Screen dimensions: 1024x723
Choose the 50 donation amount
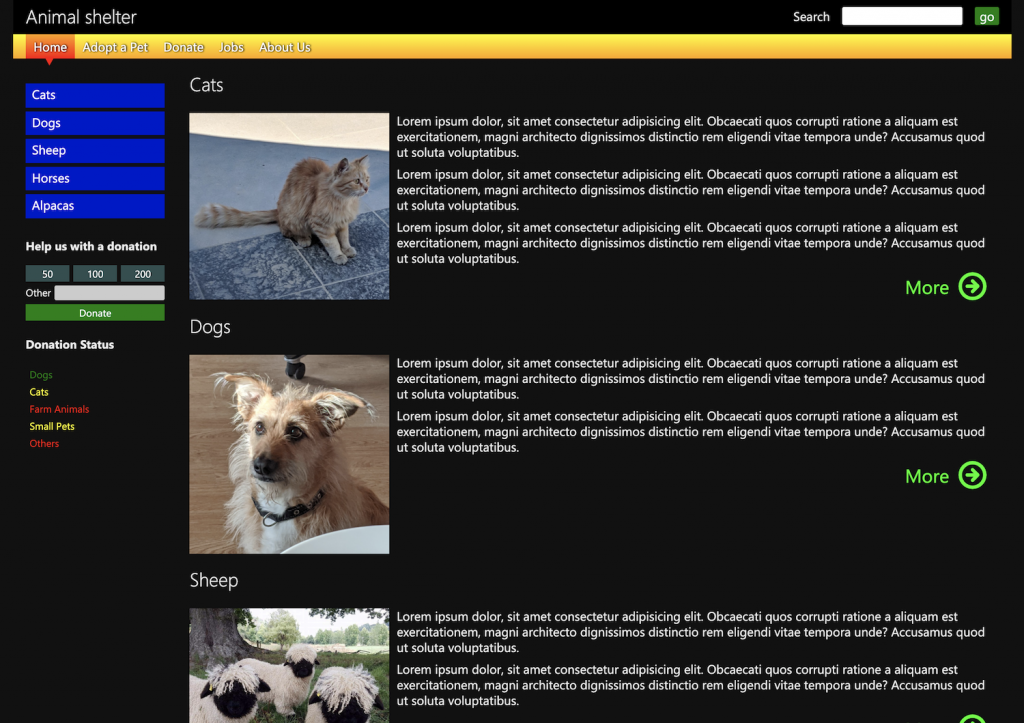(48, 274)
